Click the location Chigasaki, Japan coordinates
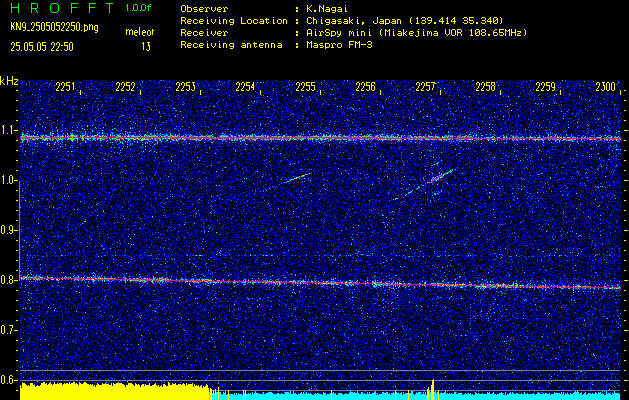 [404, 21]
